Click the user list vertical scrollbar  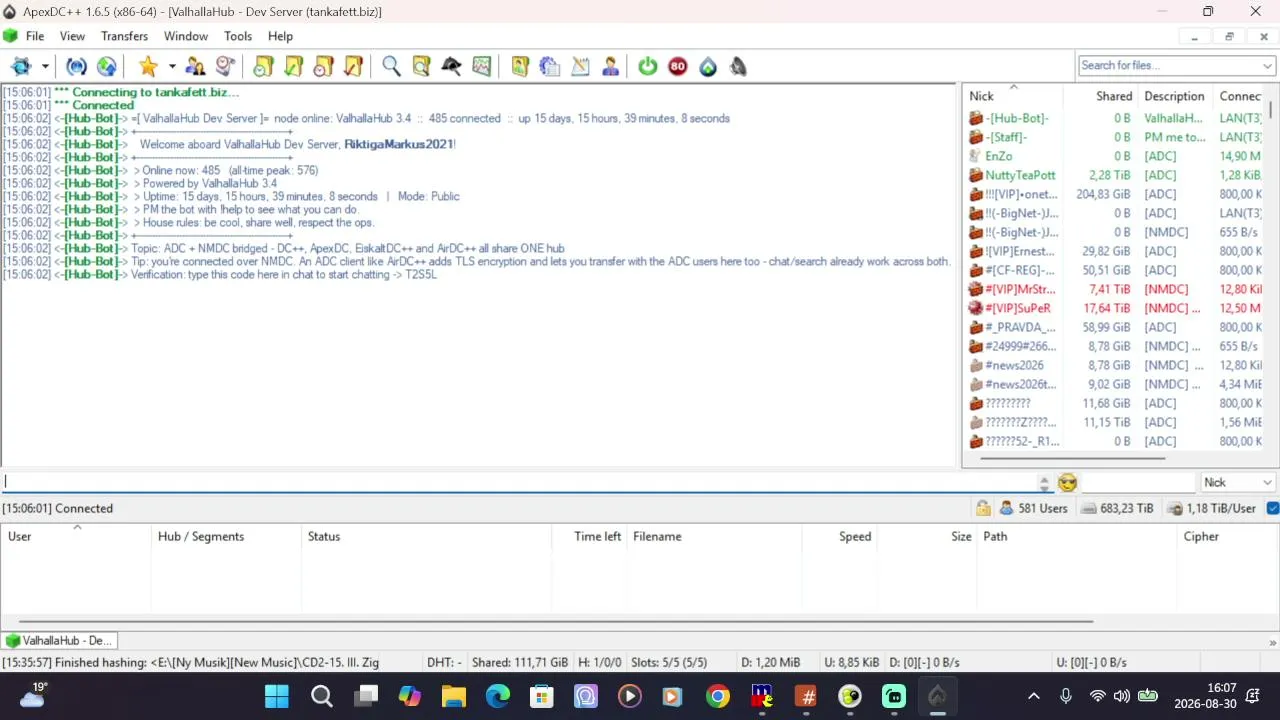(1271, 110)
